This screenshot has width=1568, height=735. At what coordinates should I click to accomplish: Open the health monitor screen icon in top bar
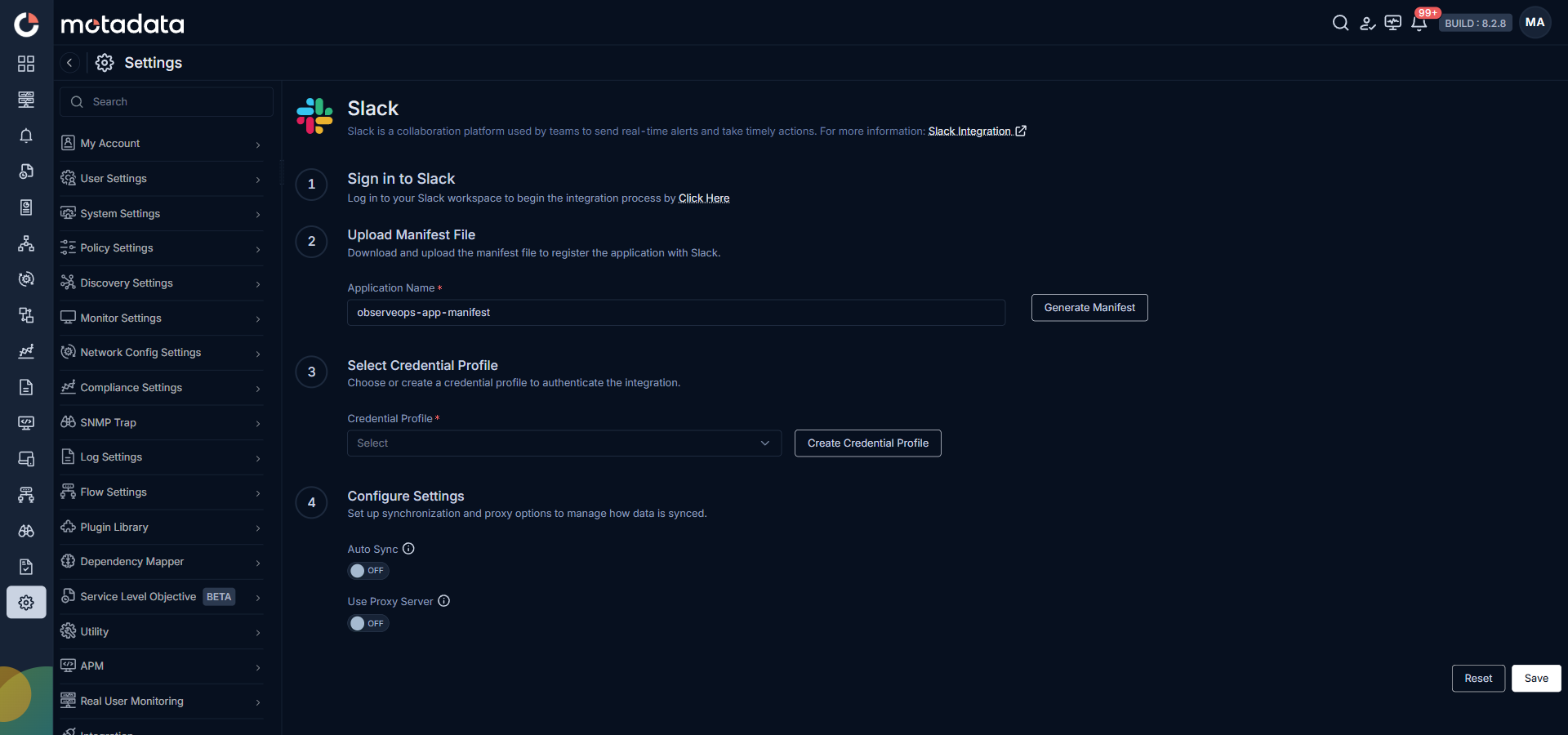tap(1393, 23)
